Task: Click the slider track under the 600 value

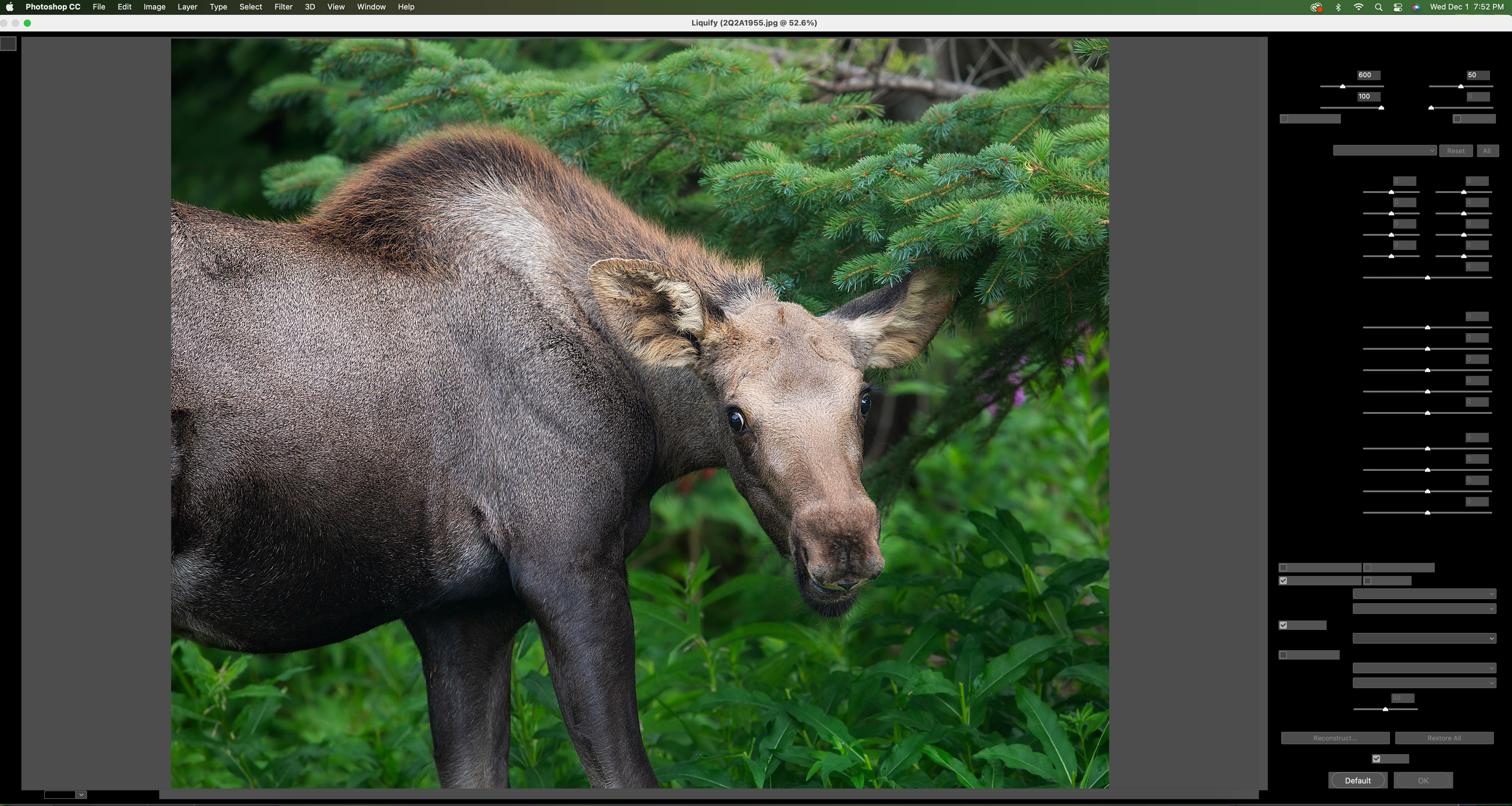Action: [x=1362, y=87]
